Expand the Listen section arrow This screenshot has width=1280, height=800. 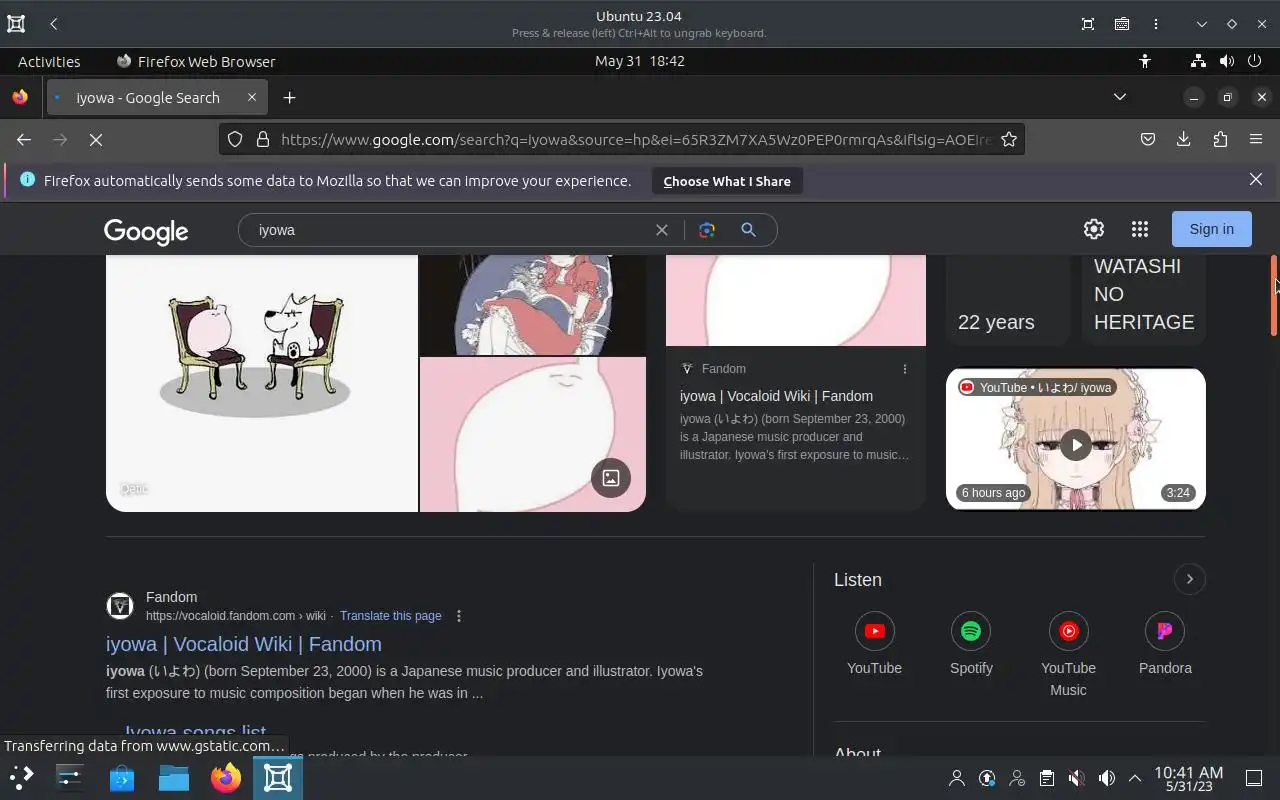[x=1189, y=579]
